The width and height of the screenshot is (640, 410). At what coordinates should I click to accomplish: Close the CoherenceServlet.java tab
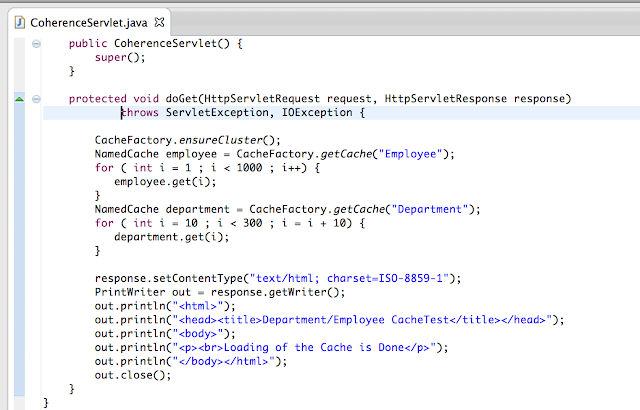[x=160, y=22]
